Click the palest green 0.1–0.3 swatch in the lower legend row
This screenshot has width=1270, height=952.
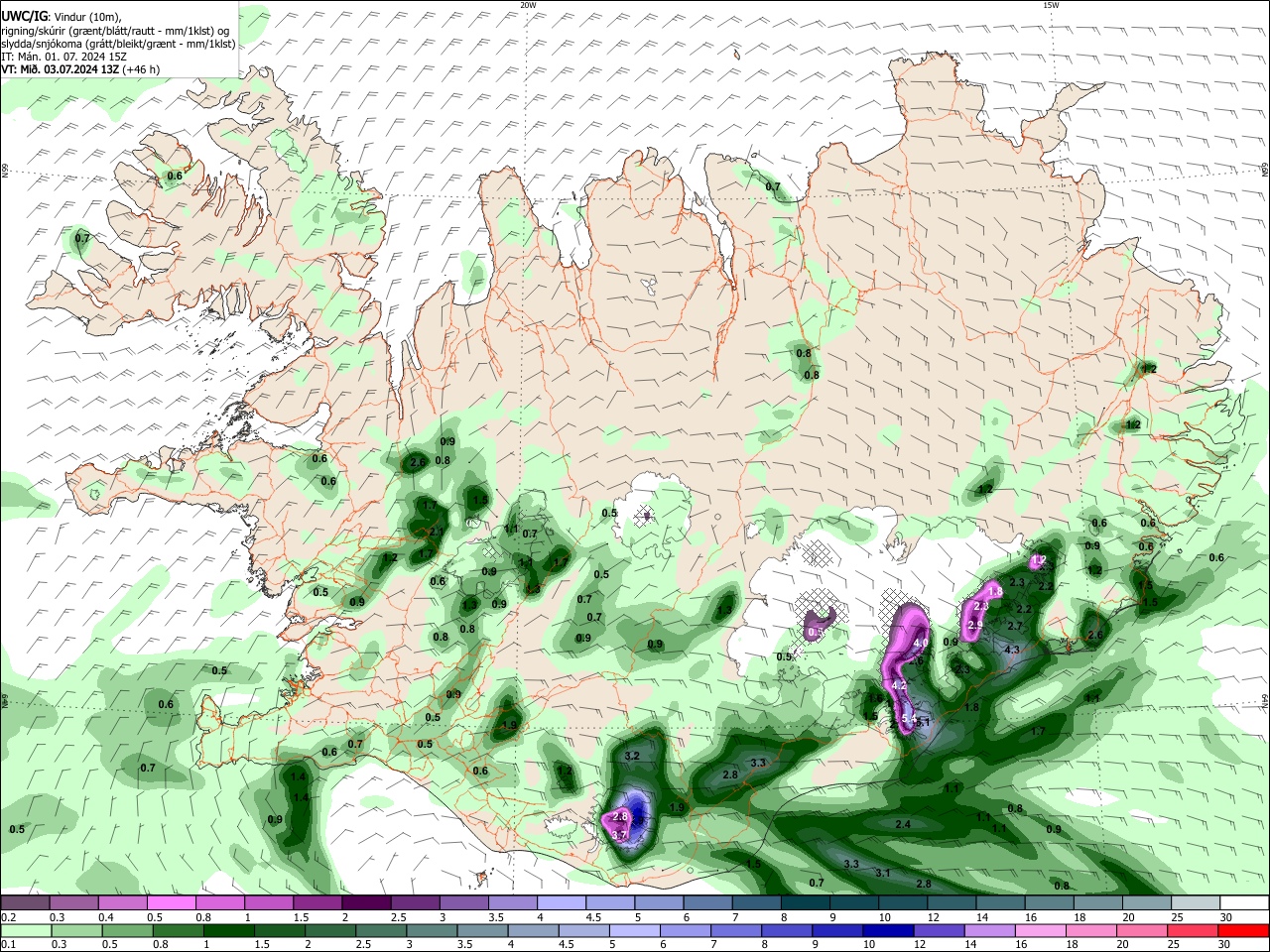click(x=25, y=930)
